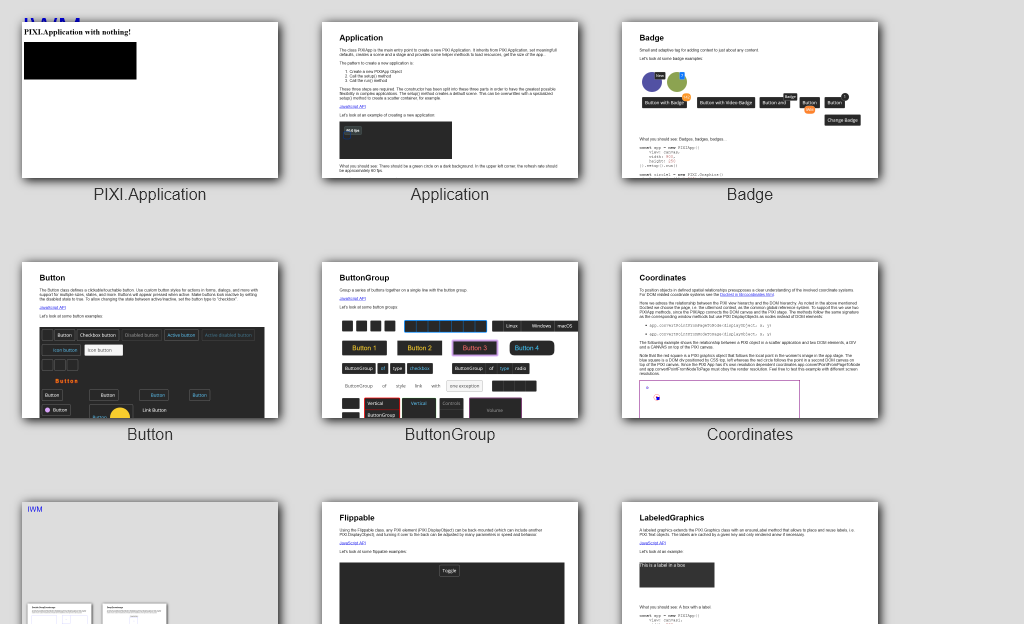
Task: Open the ButtonGroup doc preview thumbnail
Action: pos(449,340)
